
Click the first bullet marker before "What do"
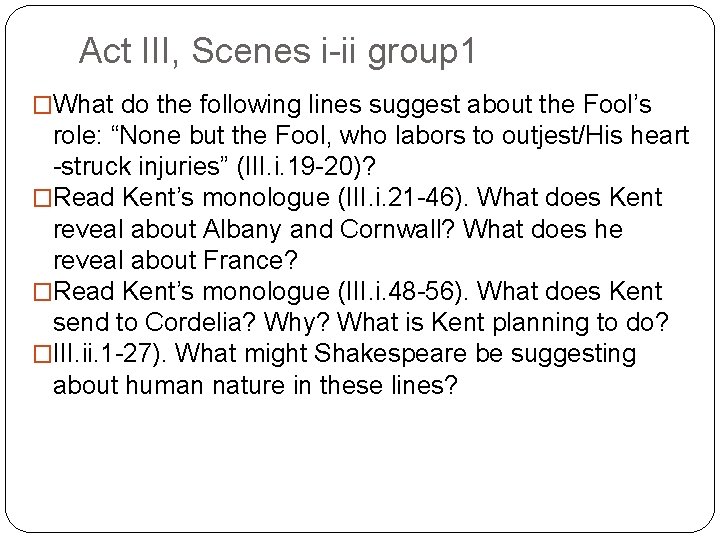tap(43, 105)
